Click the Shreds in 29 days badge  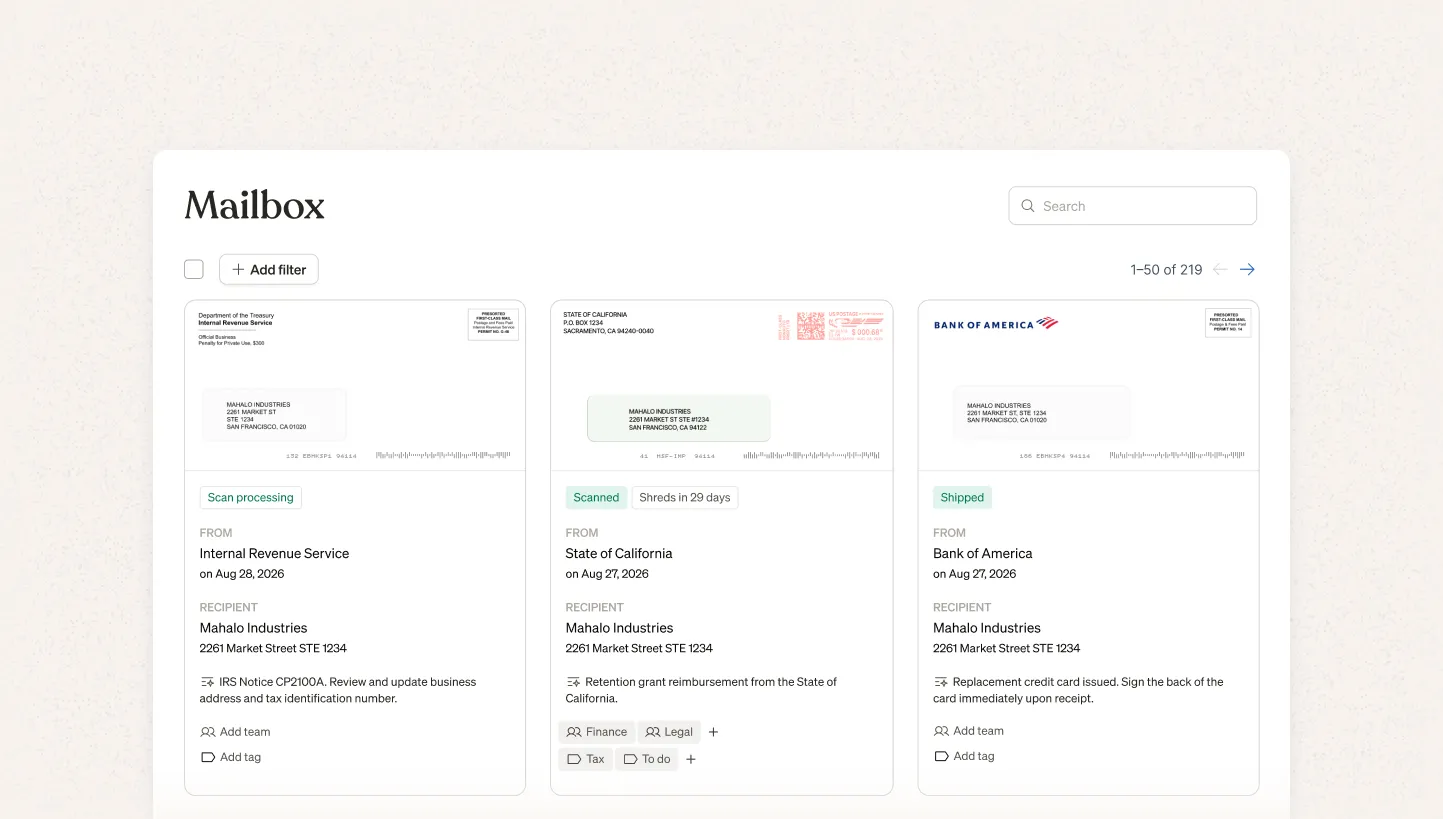click(685, 497)
